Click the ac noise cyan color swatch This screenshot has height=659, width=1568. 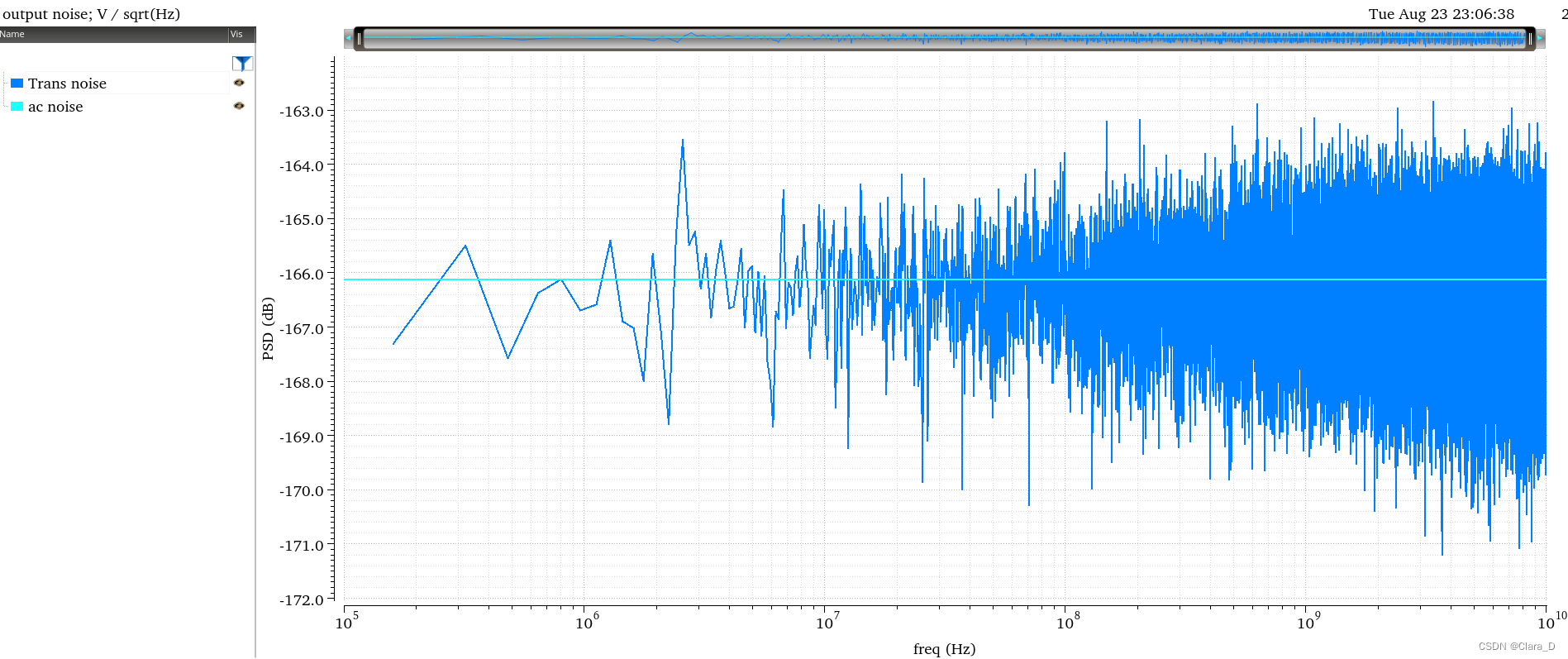(17, 107)
